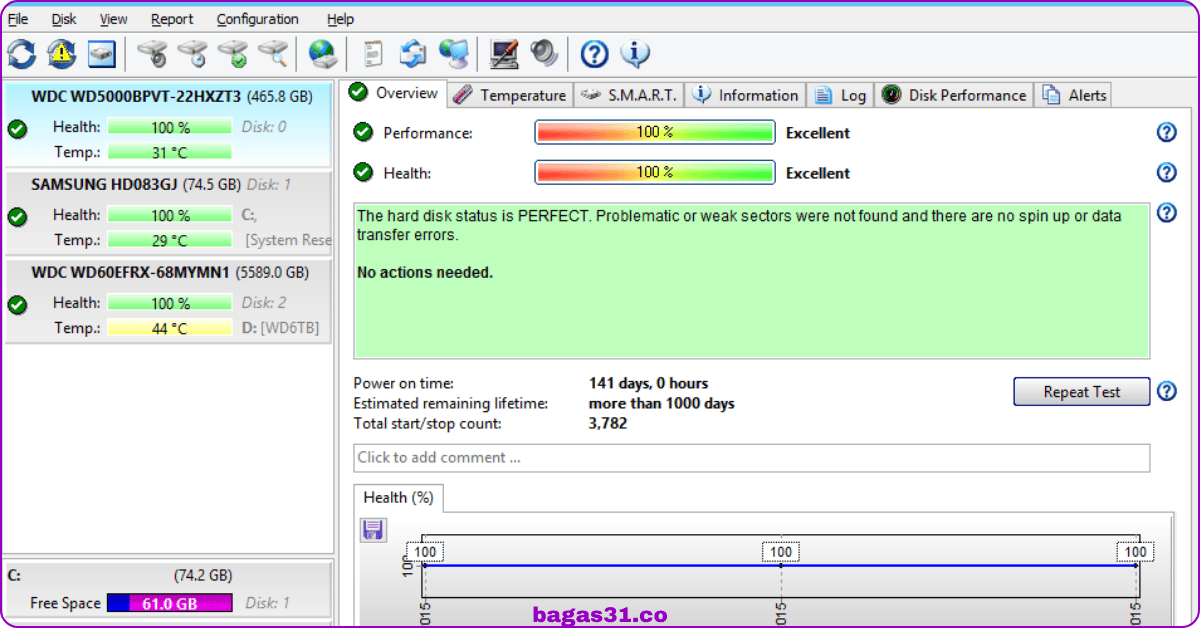Click the Repeat Test button
The width and height of the screenshot is (1200, 628).
[x=1082, y=392]
